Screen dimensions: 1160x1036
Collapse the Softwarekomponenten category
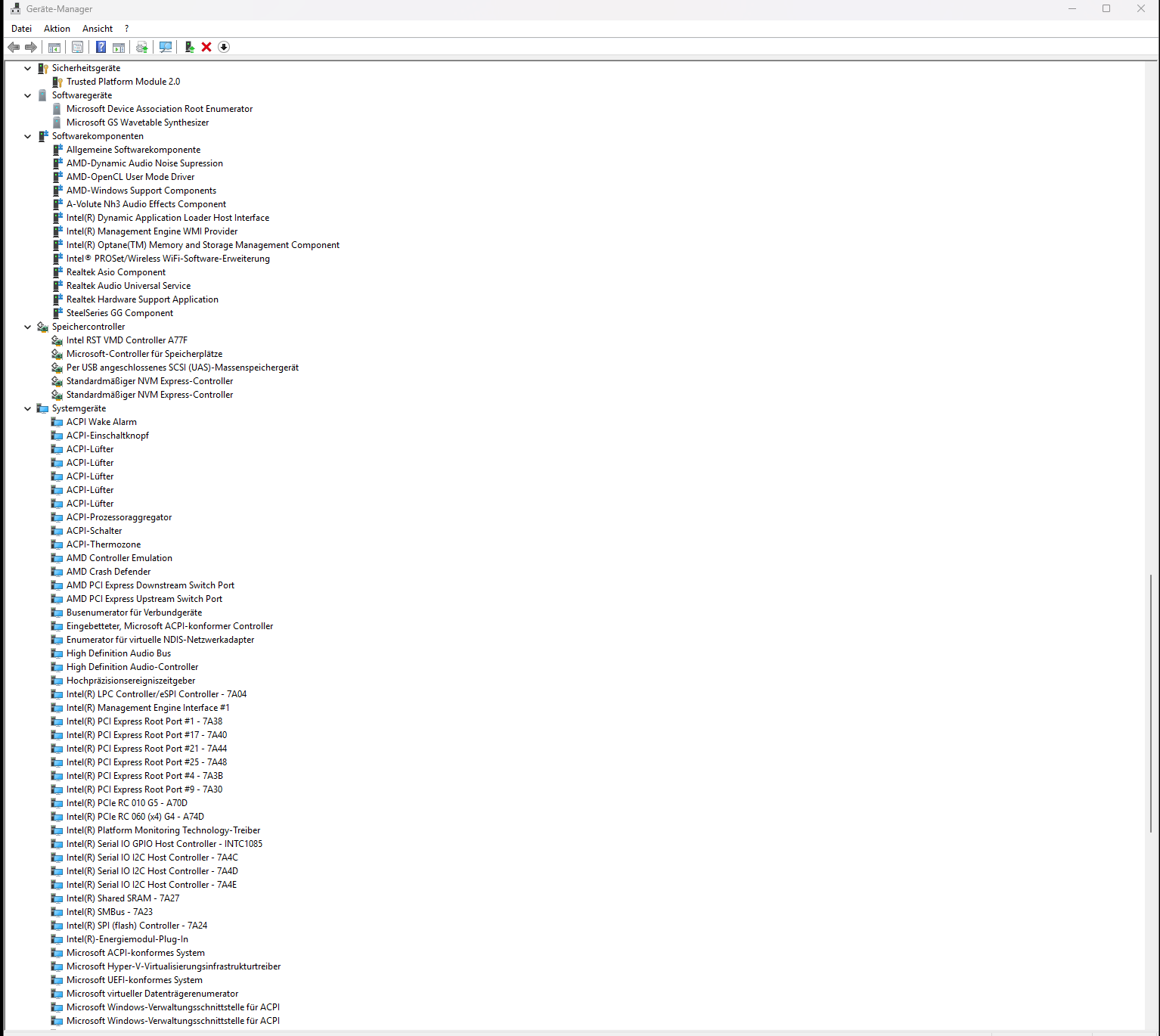28,136
